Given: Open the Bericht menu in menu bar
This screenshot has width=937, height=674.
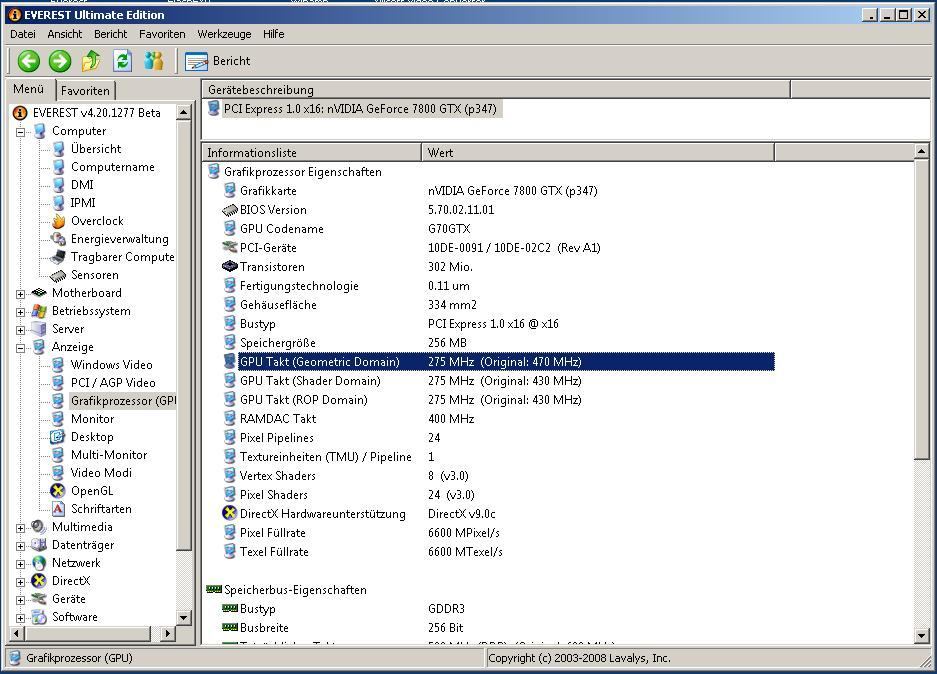Looking at the screenshot, I should click(x=111, y=34).
